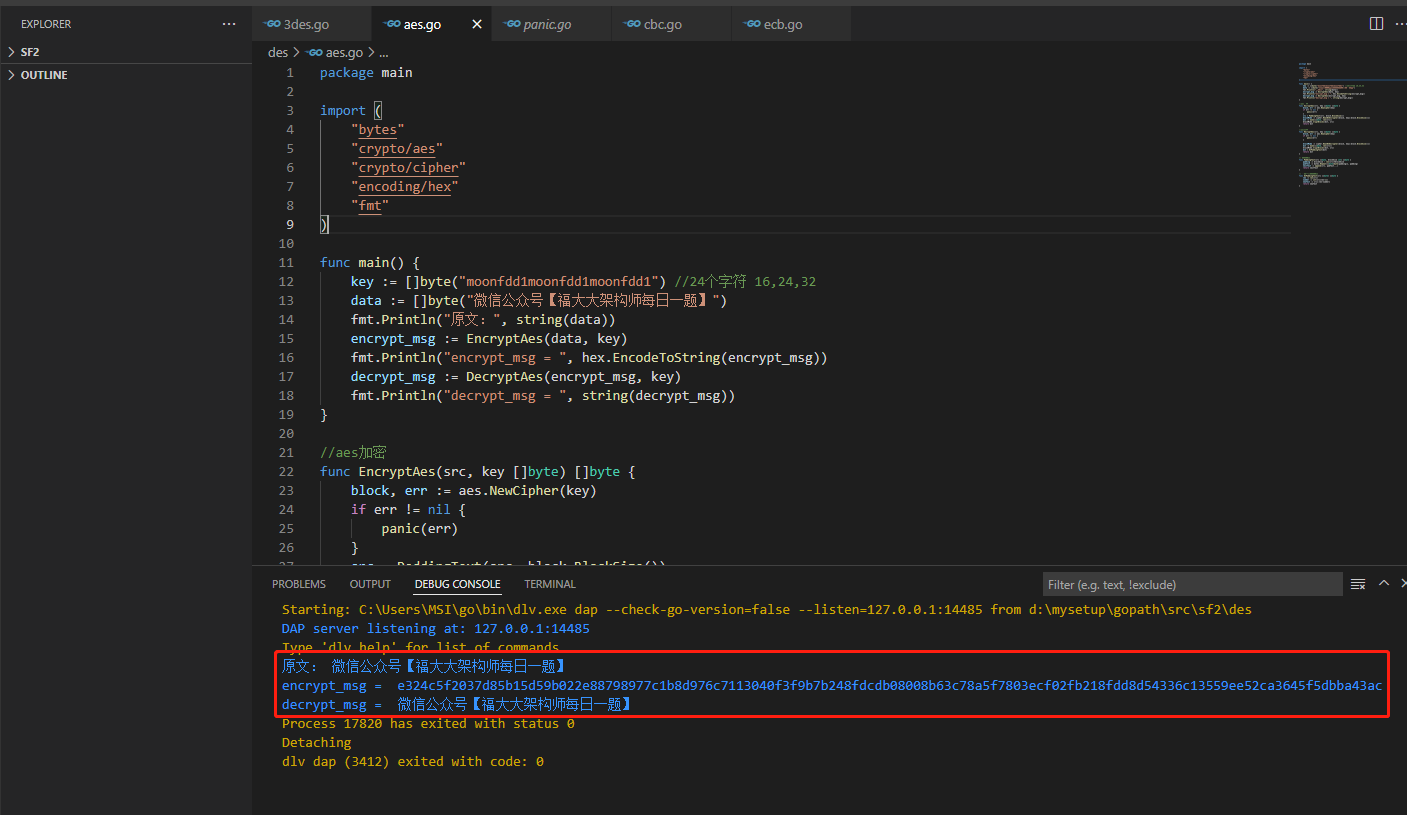
Task: Click 'dlv dap (3412) exited with code: 0'
Action: coord(413,761)
